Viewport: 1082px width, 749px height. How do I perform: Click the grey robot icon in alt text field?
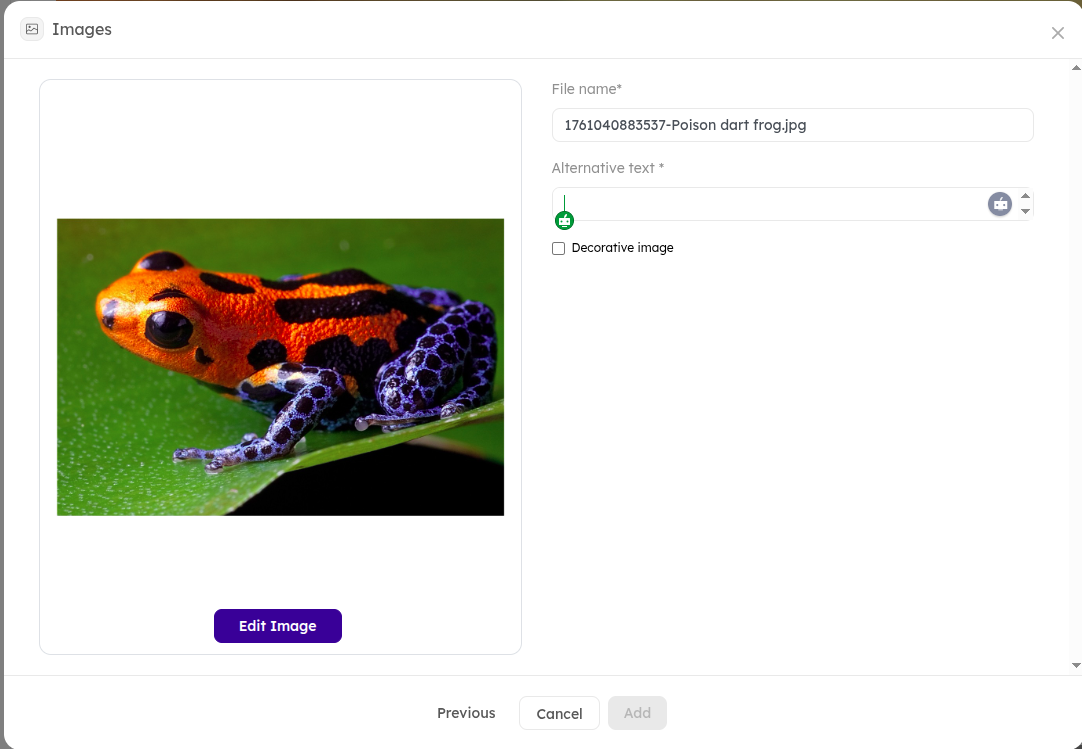coord(1000,204)
